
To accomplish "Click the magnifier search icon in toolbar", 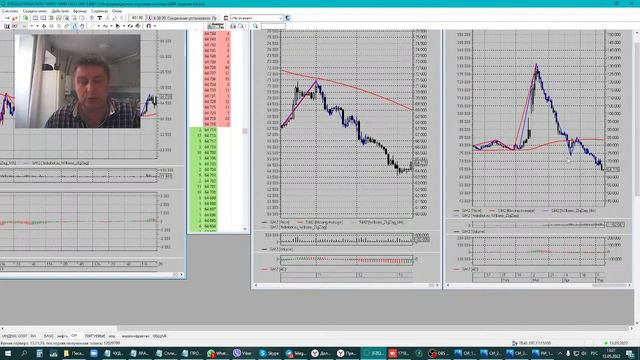I will [x=255, y=26].
